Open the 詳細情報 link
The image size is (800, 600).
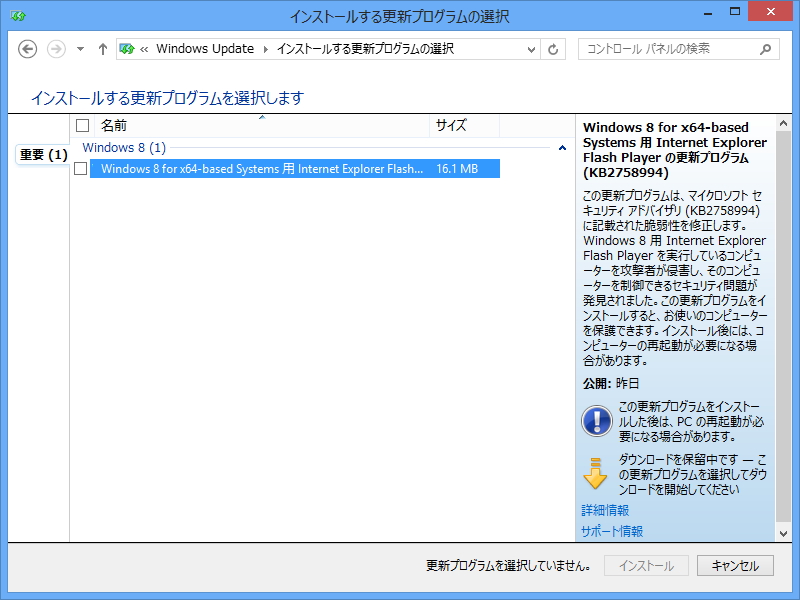[604, 509]
